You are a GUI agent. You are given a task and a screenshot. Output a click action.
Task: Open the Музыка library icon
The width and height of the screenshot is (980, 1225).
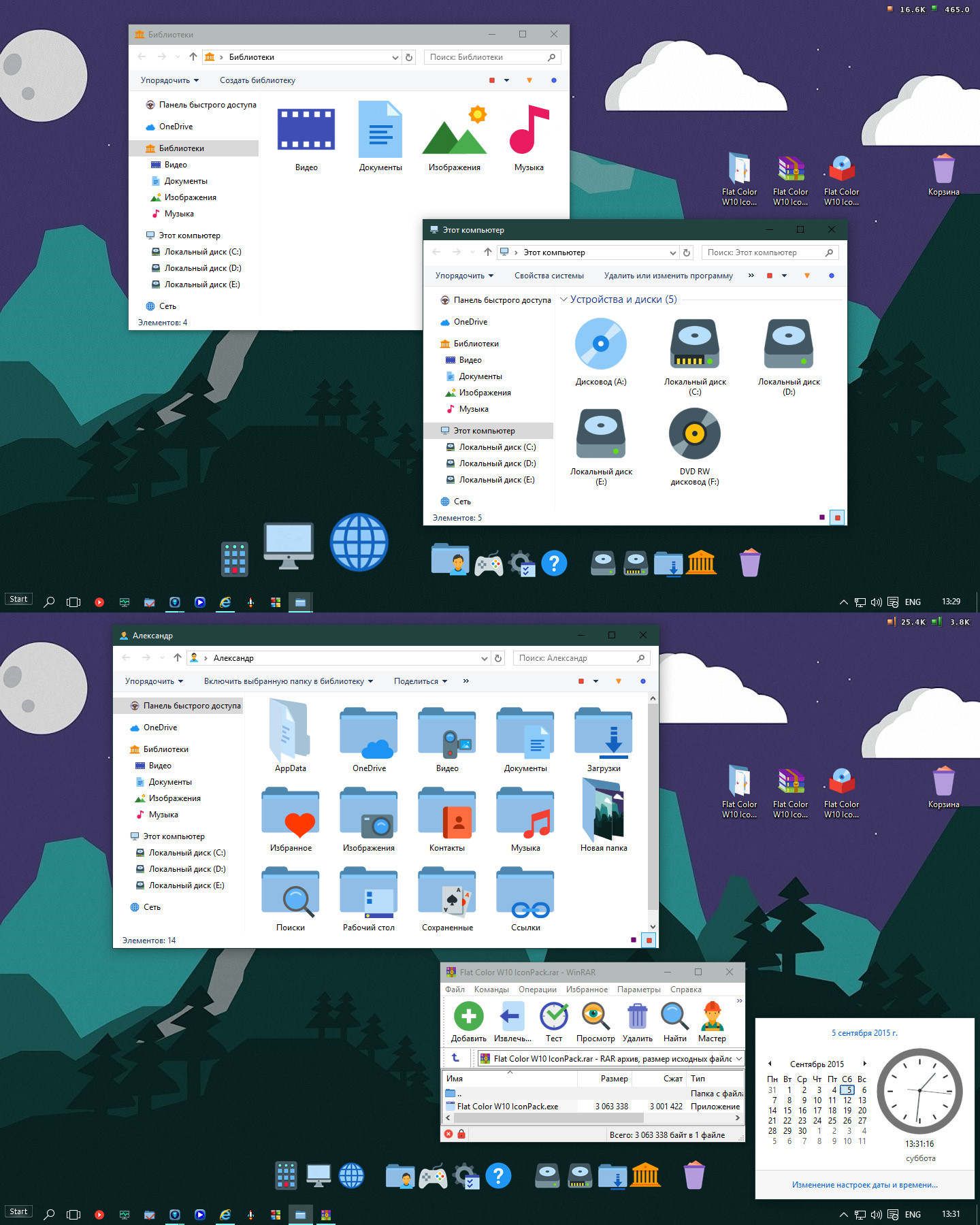(529, 129)
